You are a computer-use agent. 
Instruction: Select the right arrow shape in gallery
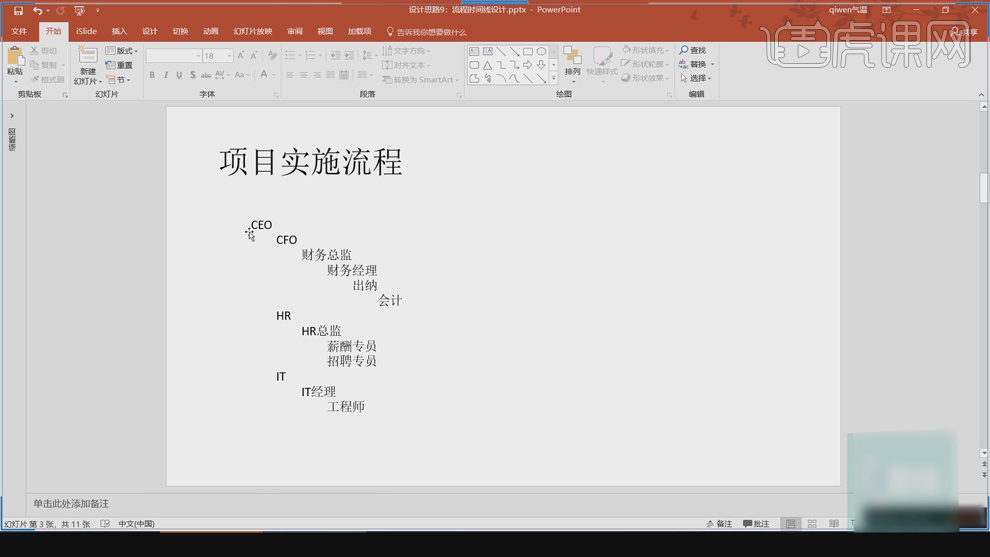528,65
